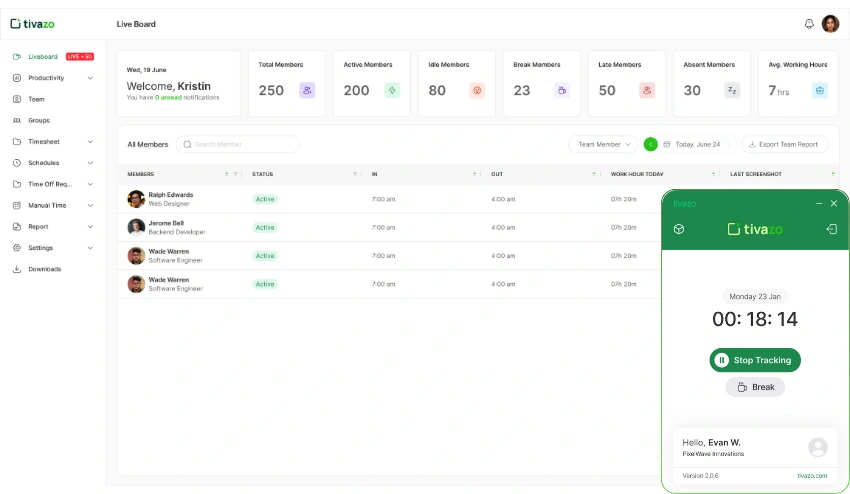Click the Break button in tracker widget

point(755,387)
